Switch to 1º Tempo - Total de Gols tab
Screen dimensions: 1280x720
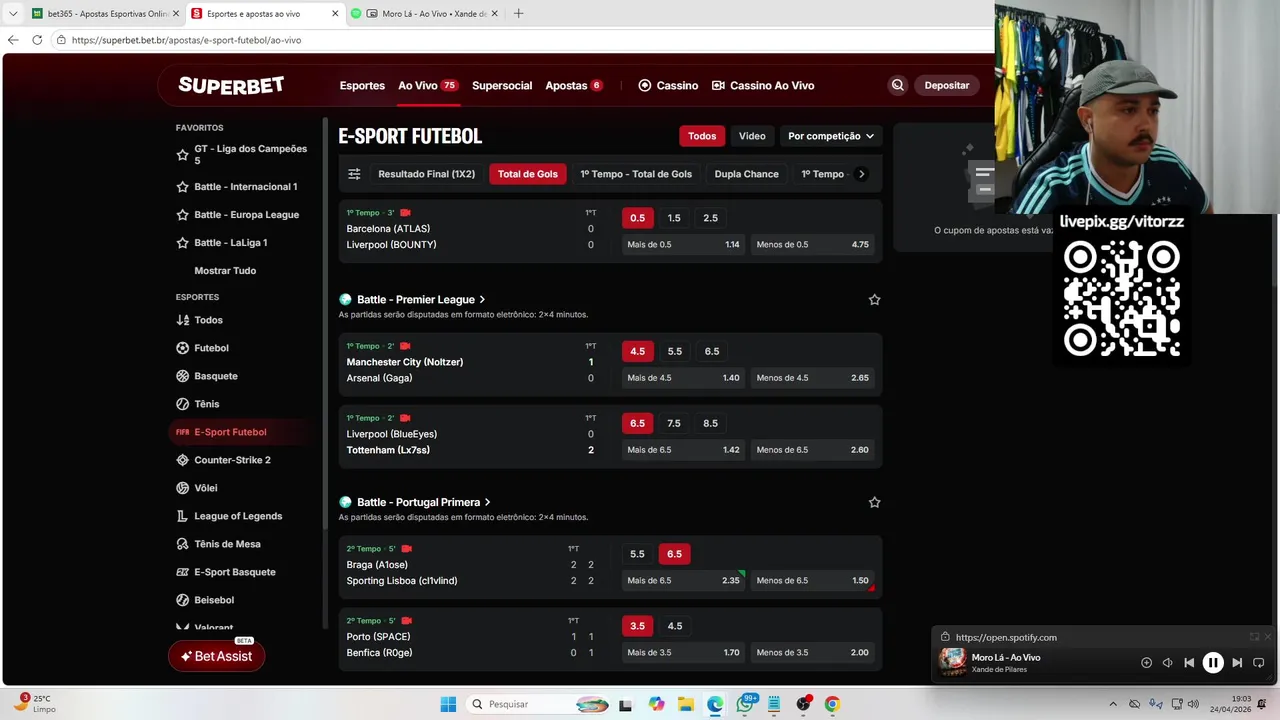[636, 174]
